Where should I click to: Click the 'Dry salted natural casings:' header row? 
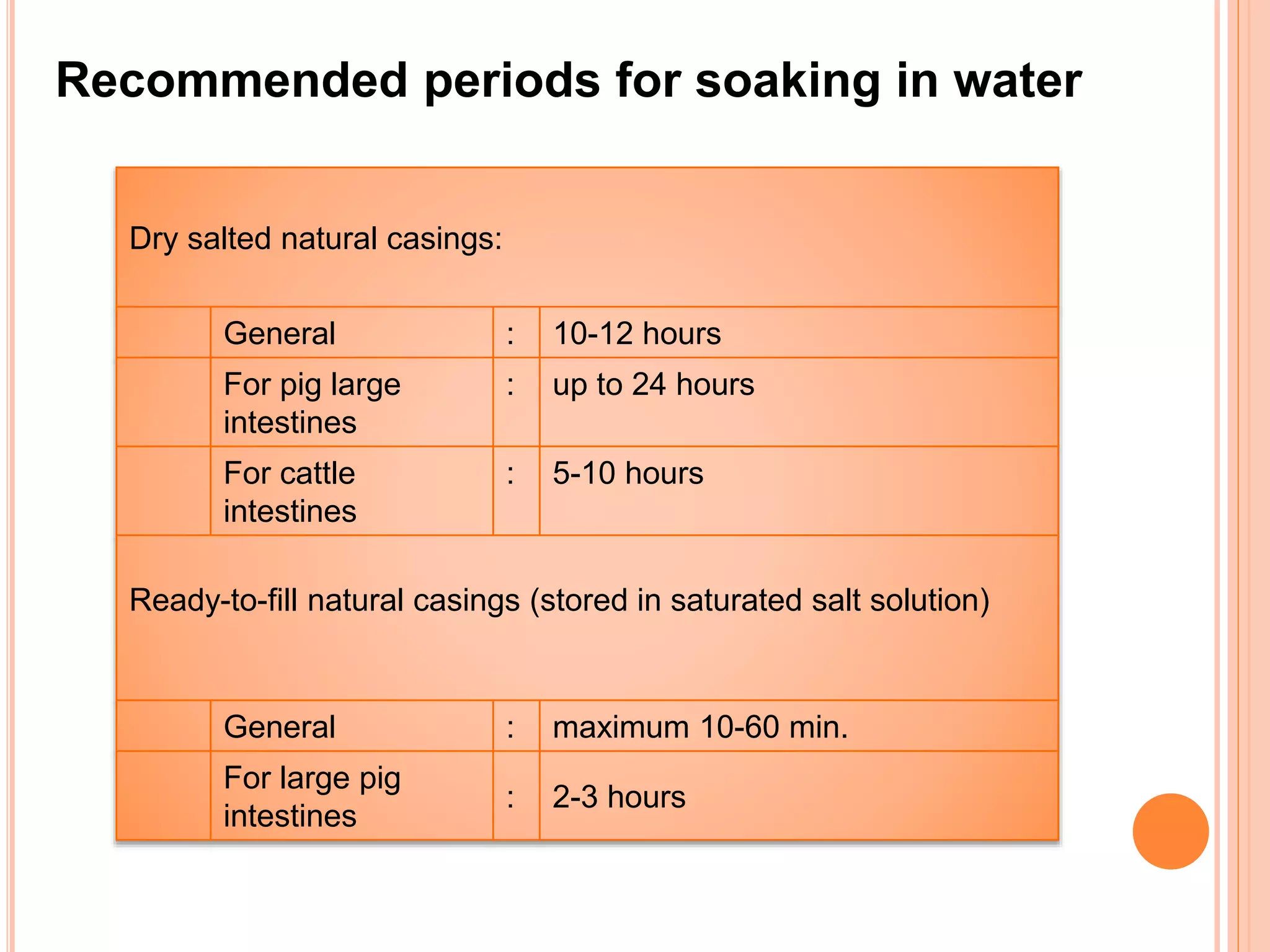tap(587, 237)
